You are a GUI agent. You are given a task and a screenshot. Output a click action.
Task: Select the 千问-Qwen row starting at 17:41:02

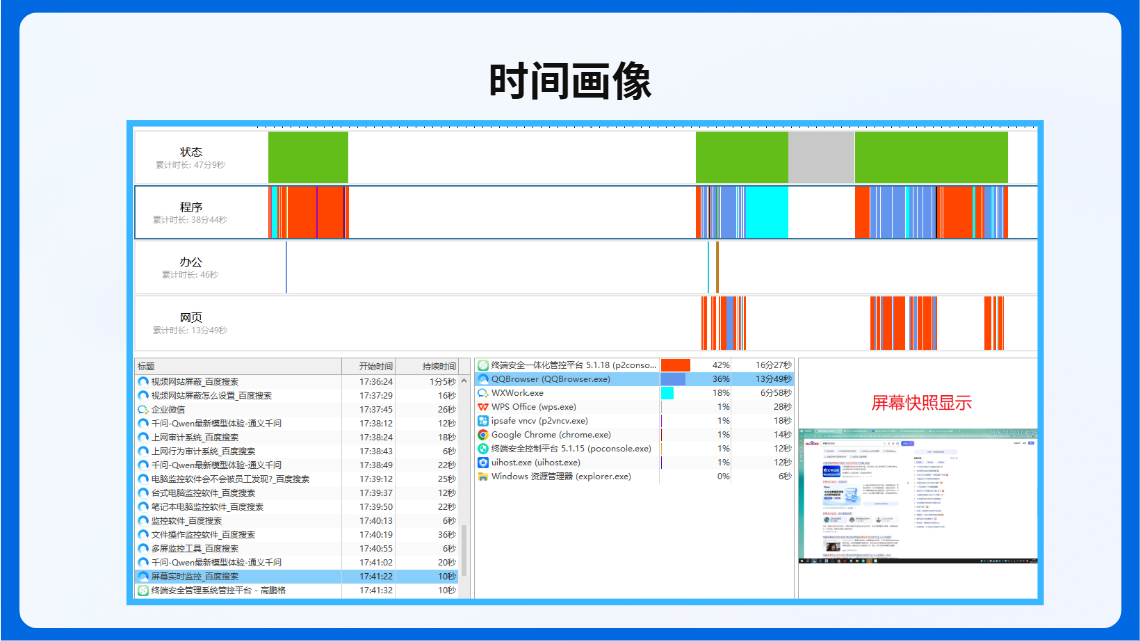point(298,563)
